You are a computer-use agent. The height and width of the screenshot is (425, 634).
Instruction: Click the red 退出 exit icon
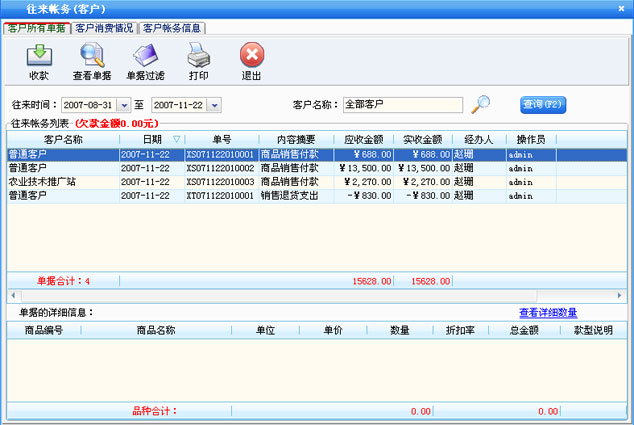[252, 55]
